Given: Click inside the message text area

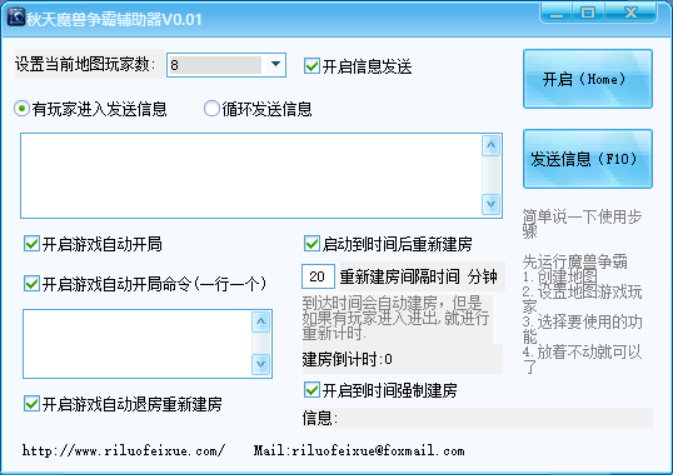Looking at the screenshot, I should 251,175.
